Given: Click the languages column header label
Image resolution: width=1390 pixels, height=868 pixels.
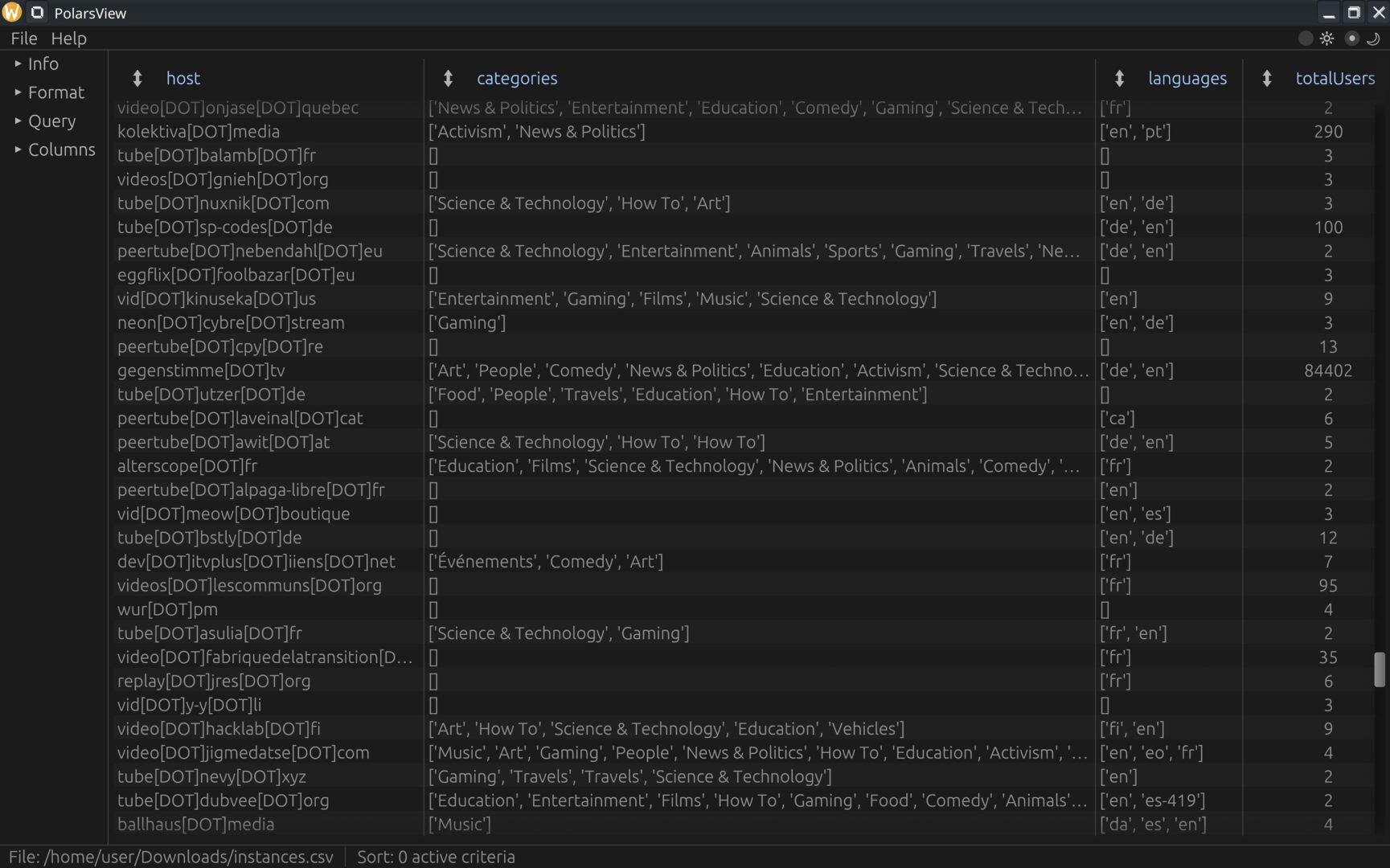Looking at the screenshot, I should tap(1187, 78).
